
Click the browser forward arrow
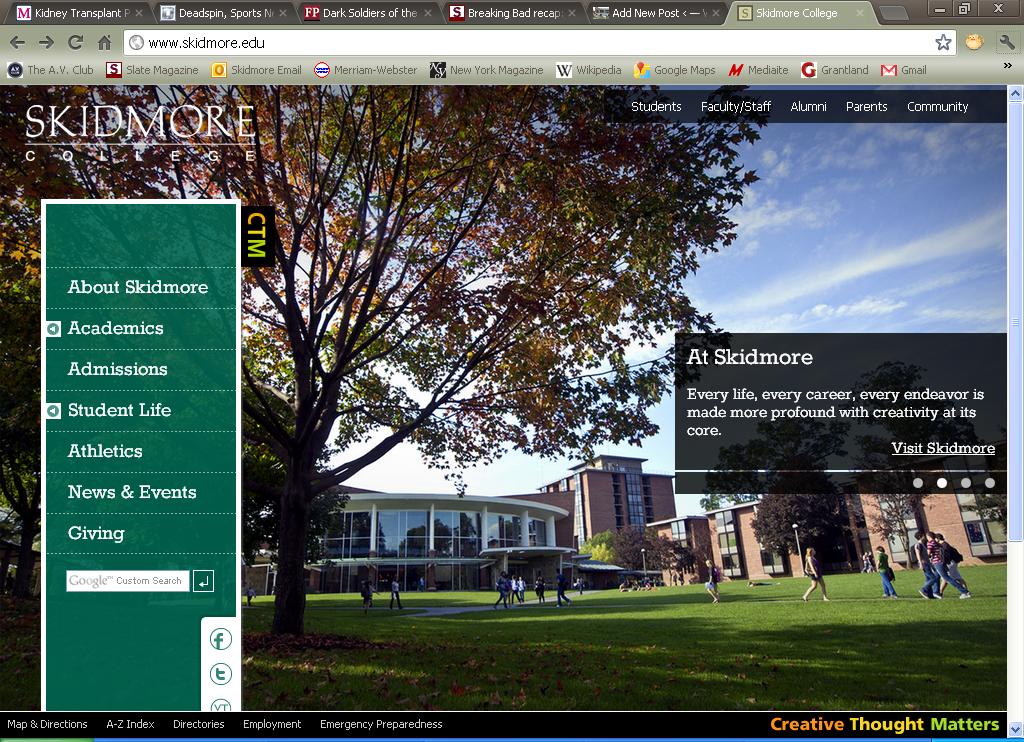coord(46,42)
